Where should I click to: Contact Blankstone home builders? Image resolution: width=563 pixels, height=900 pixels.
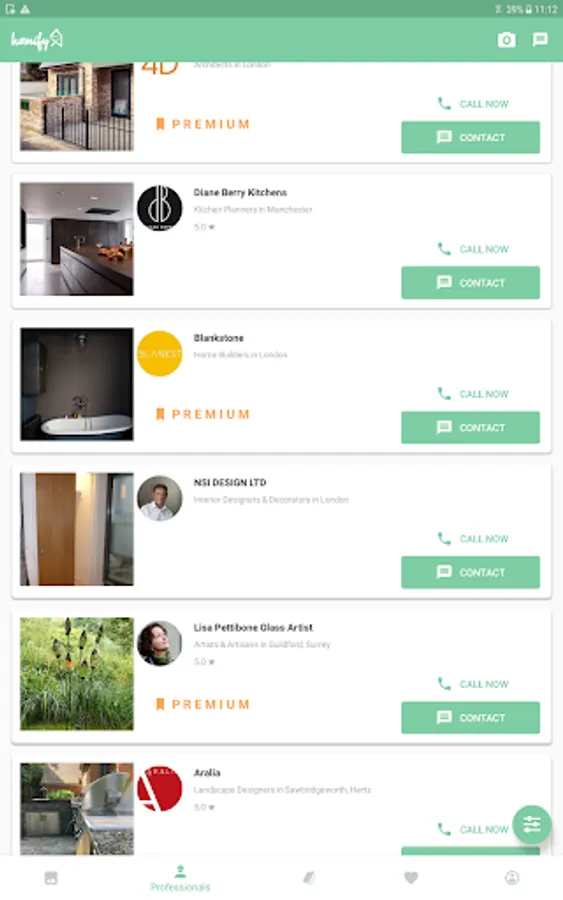click(x=471, y=427)
